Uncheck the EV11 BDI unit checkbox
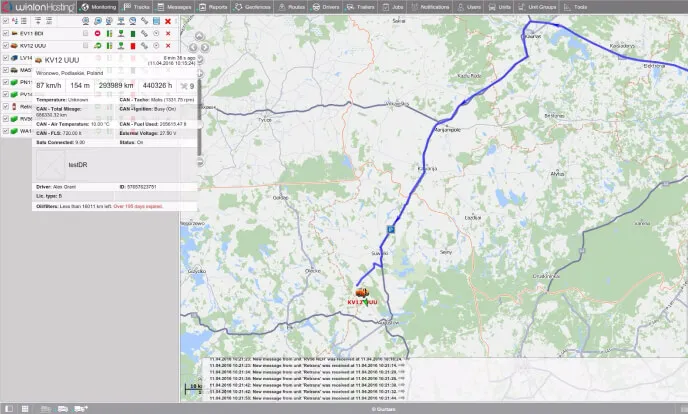 tap(6, 33)
